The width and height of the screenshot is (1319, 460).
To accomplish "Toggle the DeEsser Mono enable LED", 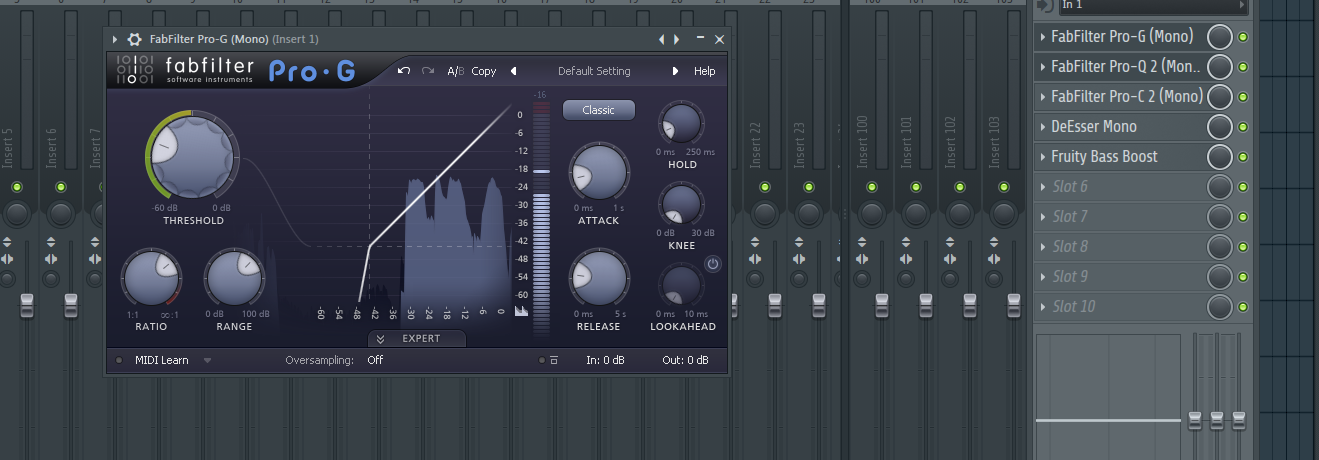I will pyautogui.click(x=1243, y=127).
